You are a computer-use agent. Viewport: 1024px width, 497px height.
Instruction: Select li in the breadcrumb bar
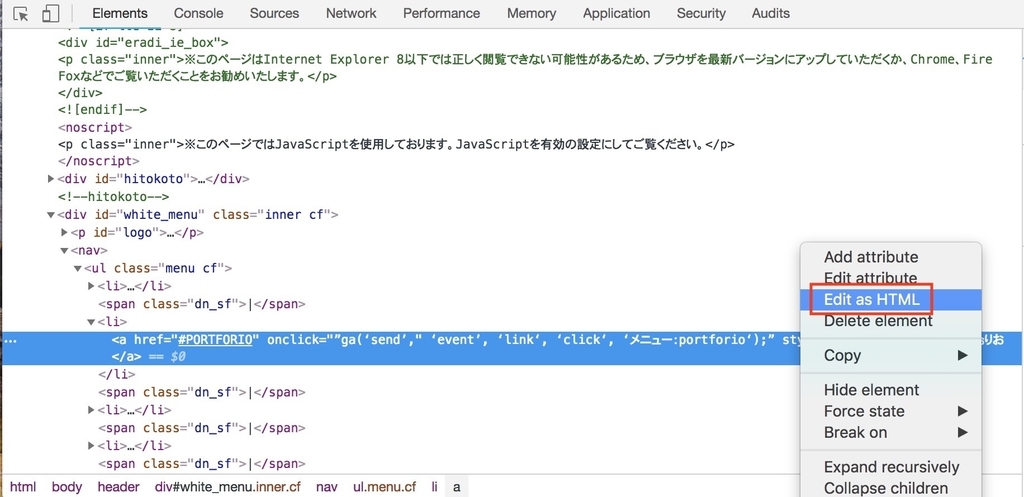click(434, 487)
